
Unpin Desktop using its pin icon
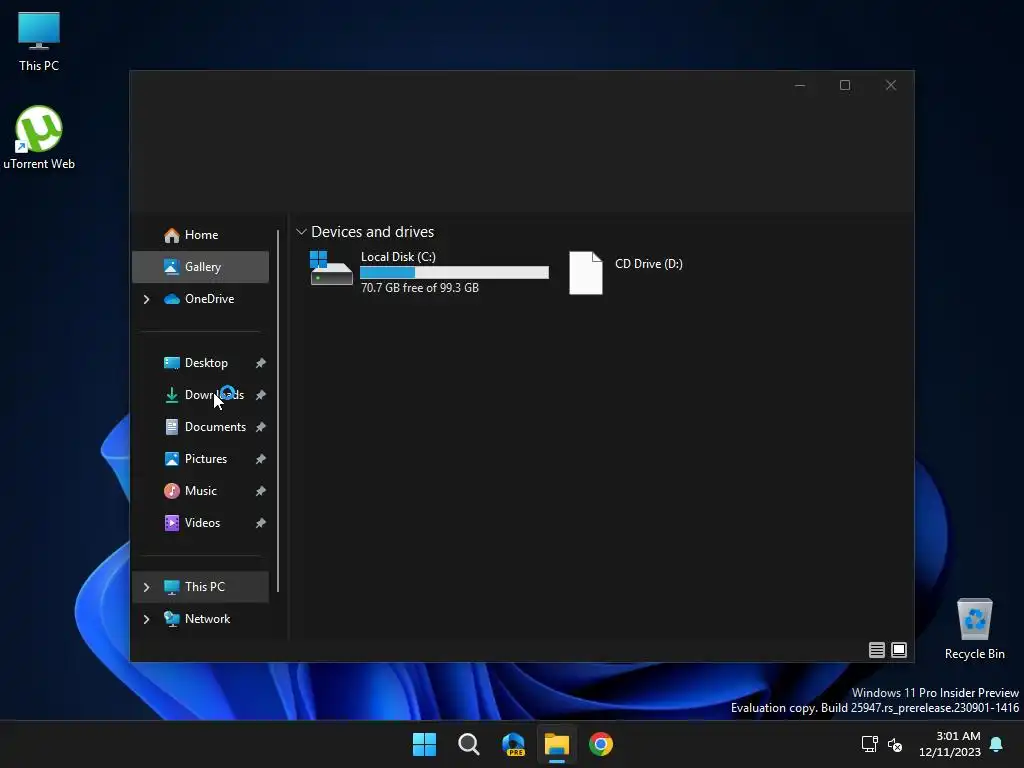point(261,362)
